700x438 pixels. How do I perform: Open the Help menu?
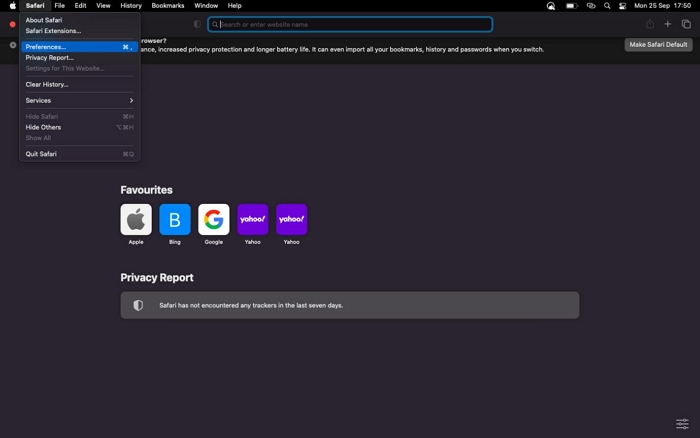click(234, 6)
